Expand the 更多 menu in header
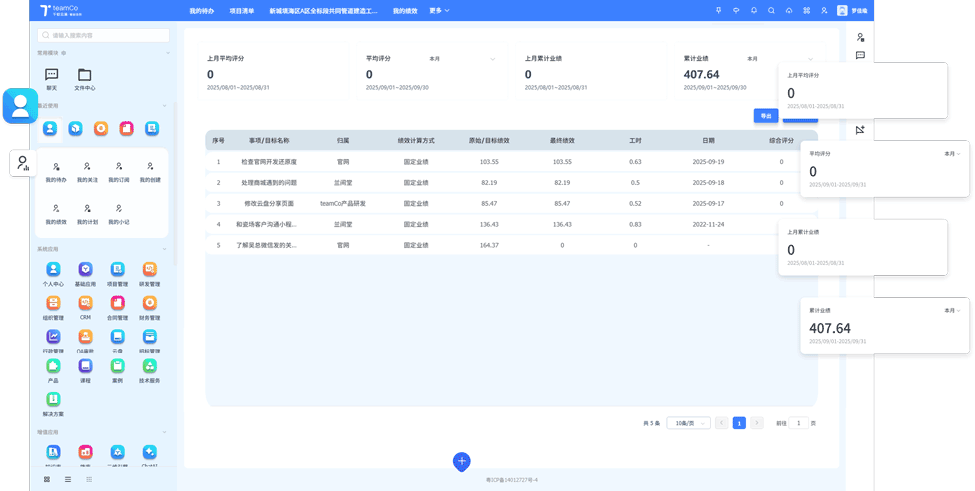 (x=439, y=11)
